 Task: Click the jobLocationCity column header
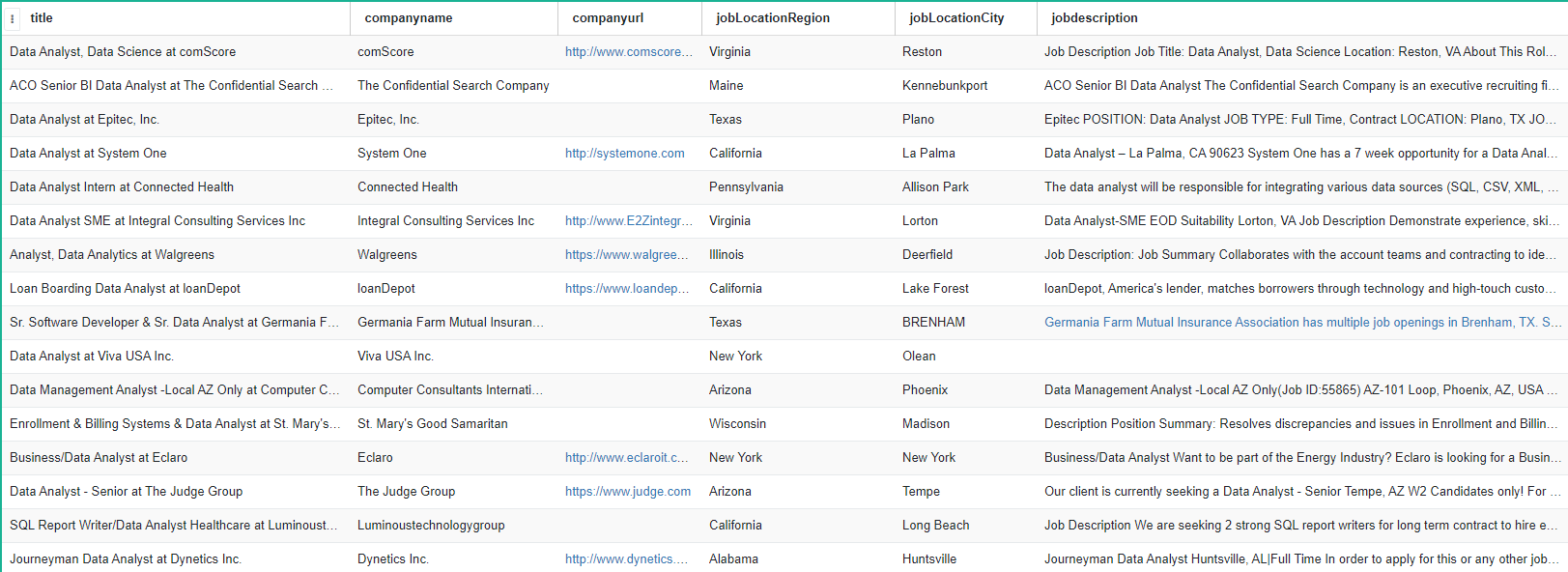coord(956,18)
